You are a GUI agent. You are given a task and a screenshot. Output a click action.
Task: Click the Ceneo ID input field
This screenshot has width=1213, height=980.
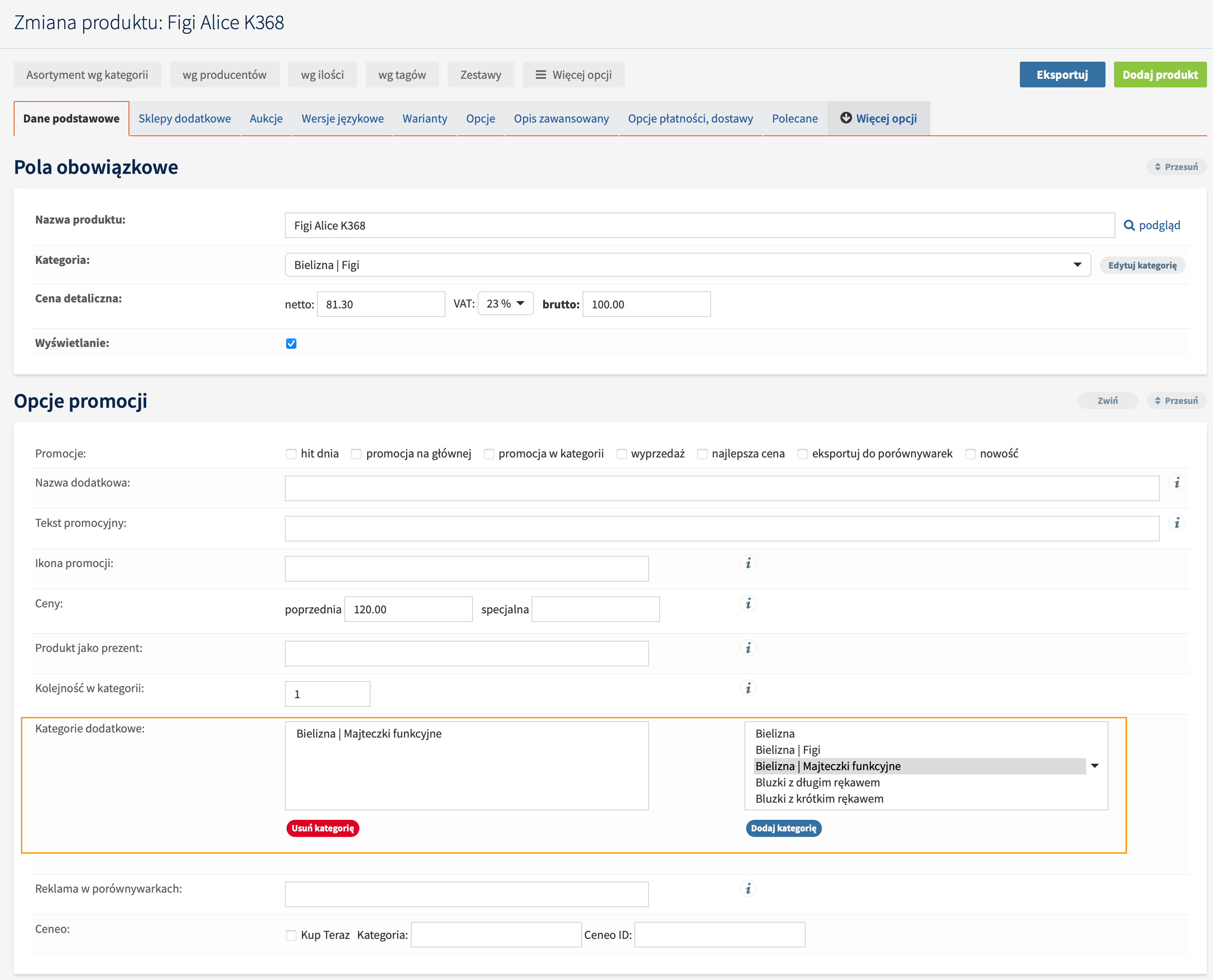[x=720, y=935]
